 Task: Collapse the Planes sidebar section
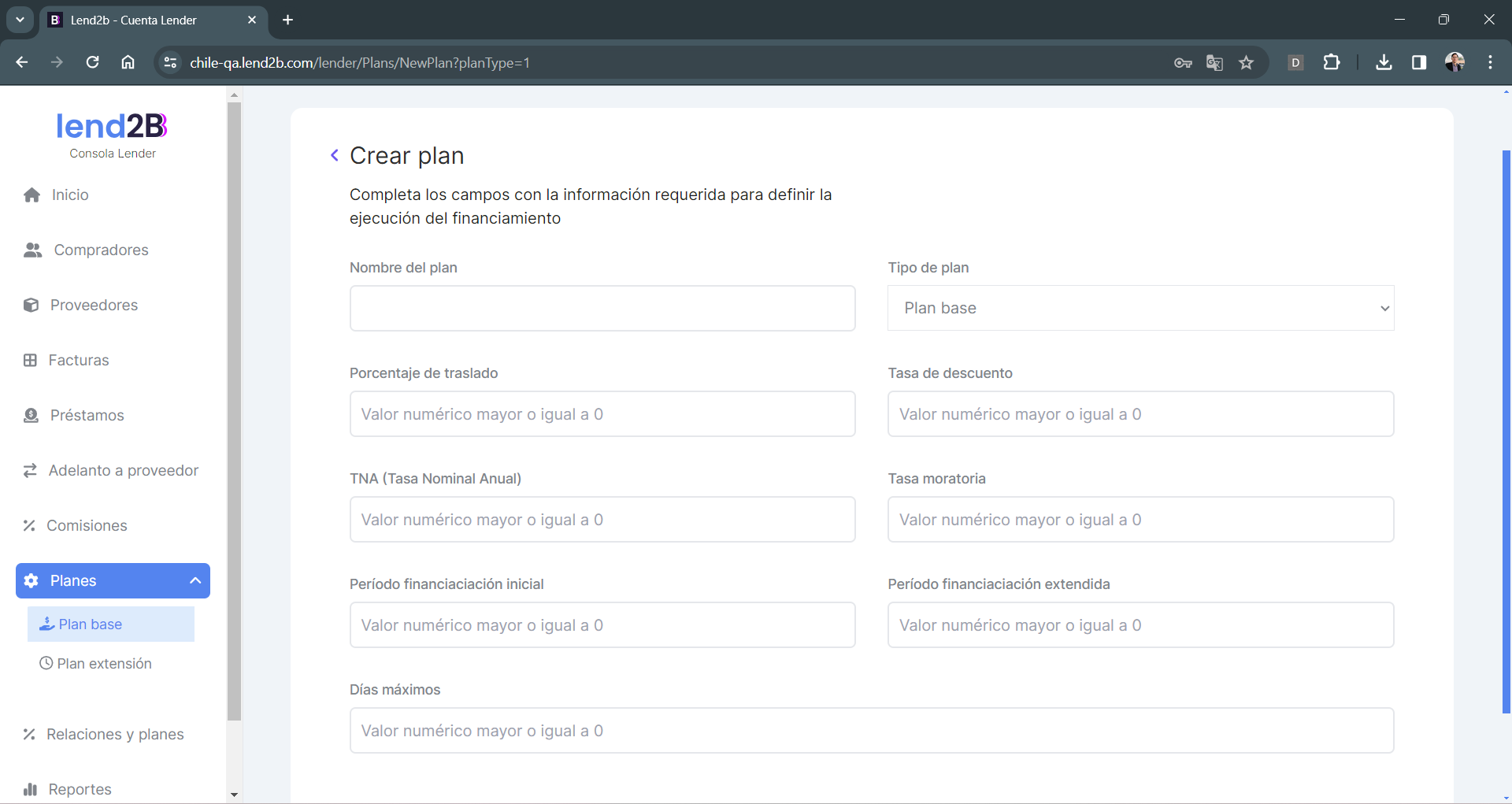pos(195,580)
